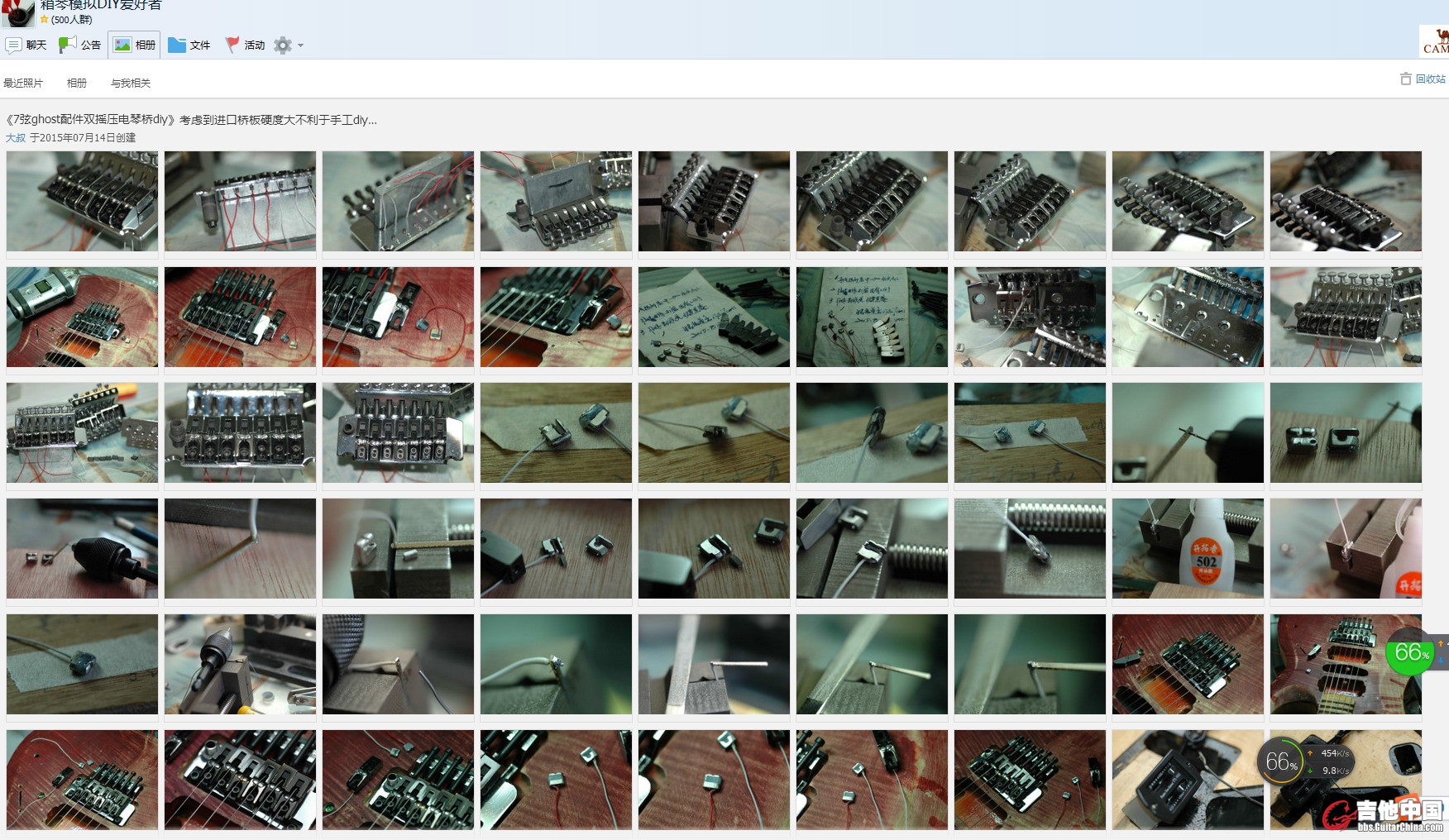Click the CAMEL advertisement banner

point(1435,41)
